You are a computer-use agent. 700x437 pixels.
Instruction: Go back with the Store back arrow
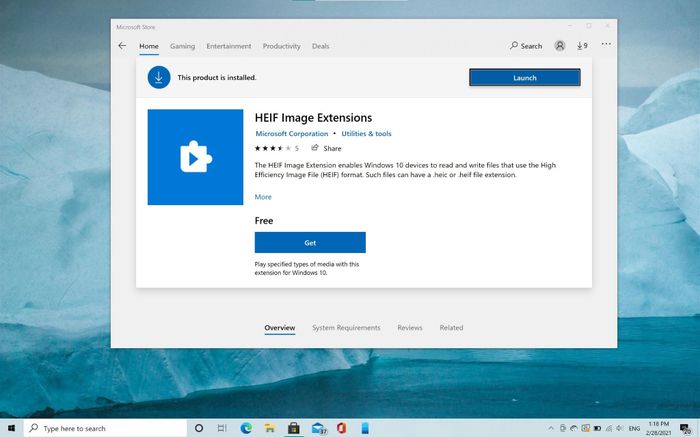click(122, 46)
